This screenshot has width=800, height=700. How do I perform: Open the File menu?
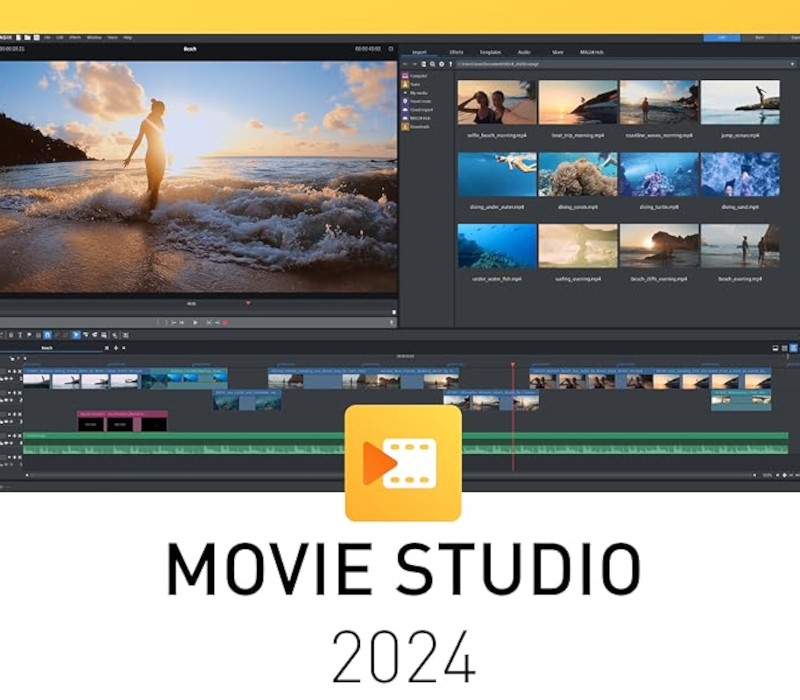47,37
